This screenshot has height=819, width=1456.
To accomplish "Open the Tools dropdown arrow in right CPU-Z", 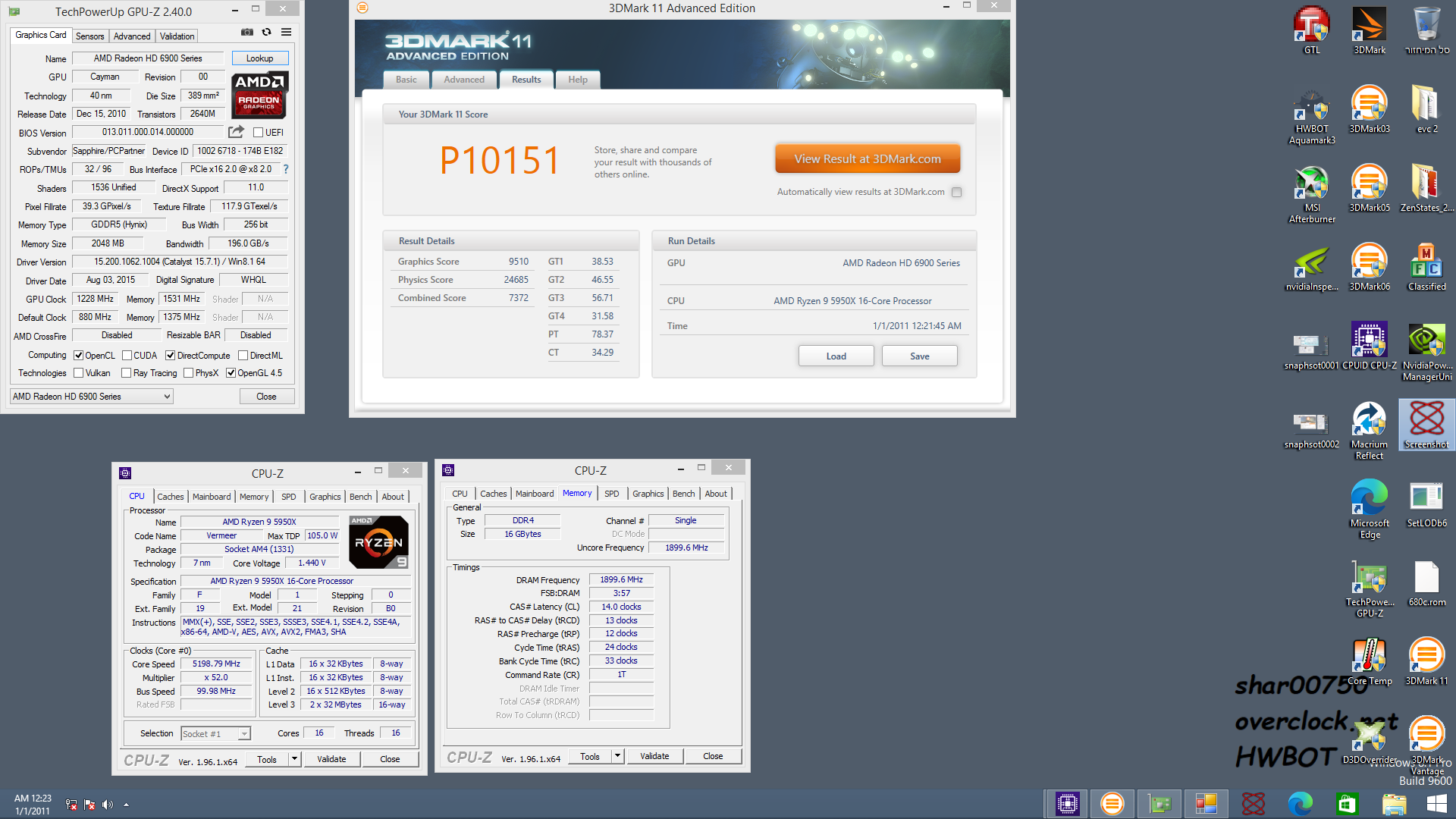I will tap(617, 756).
